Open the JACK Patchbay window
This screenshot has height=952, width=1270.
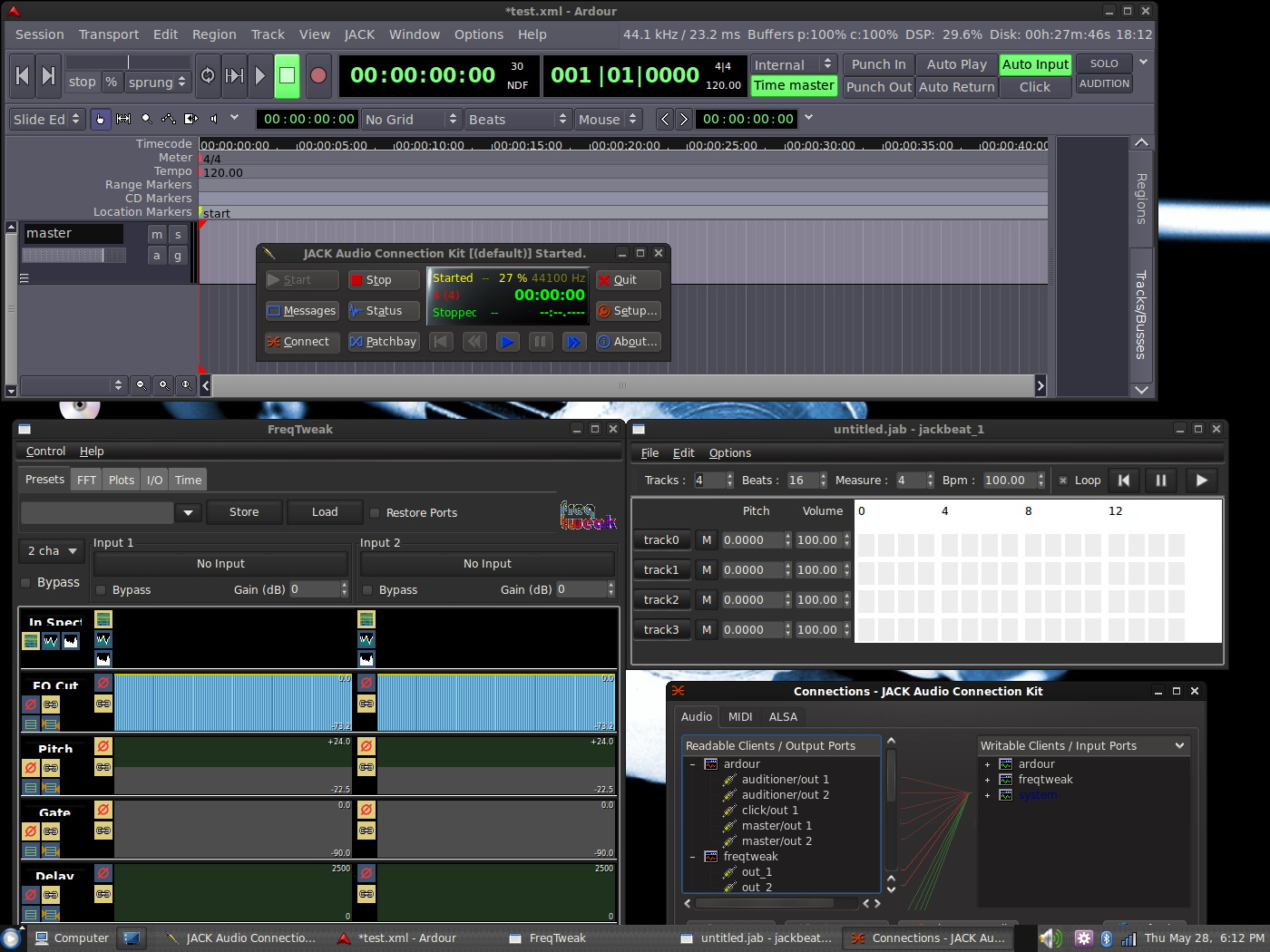pos(383,342)
